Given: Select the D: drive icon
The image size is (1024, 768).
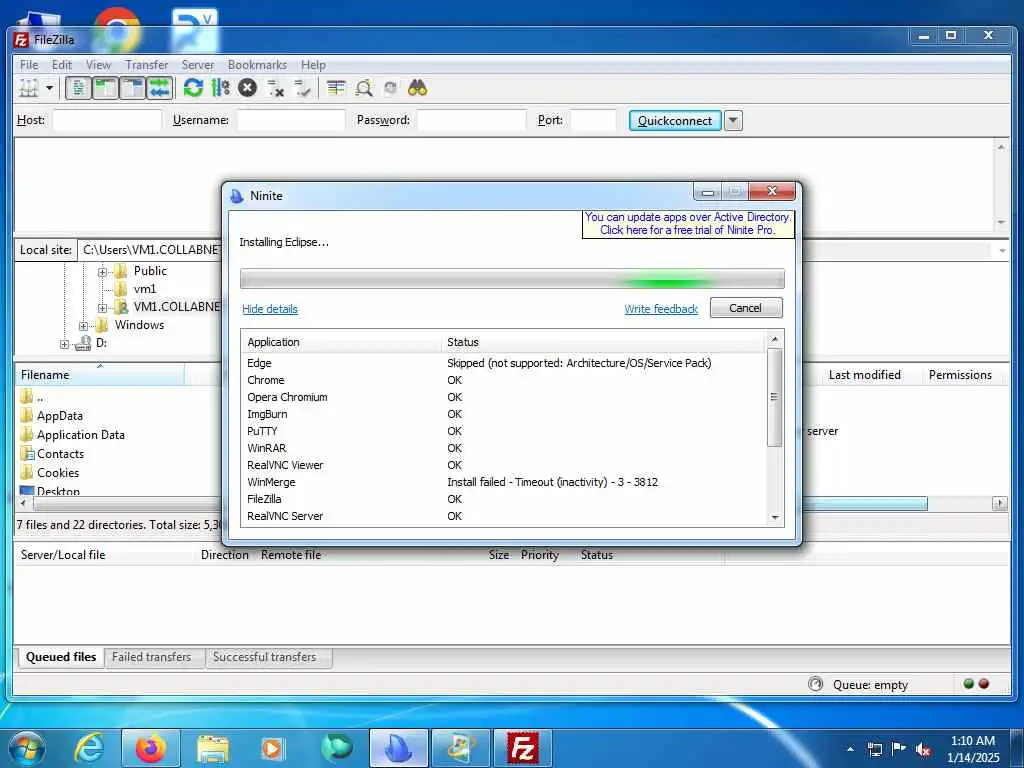Looking at the screenshot, I should 83,343.
